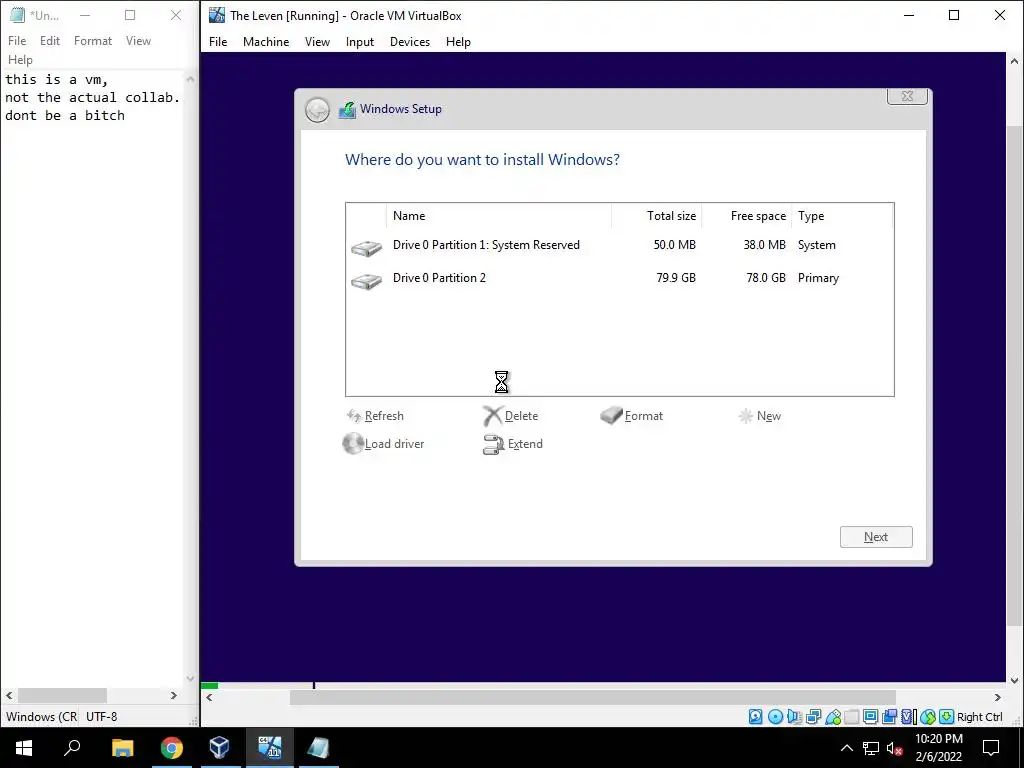
Task: Click the Delete link
Action: point(521,416)
